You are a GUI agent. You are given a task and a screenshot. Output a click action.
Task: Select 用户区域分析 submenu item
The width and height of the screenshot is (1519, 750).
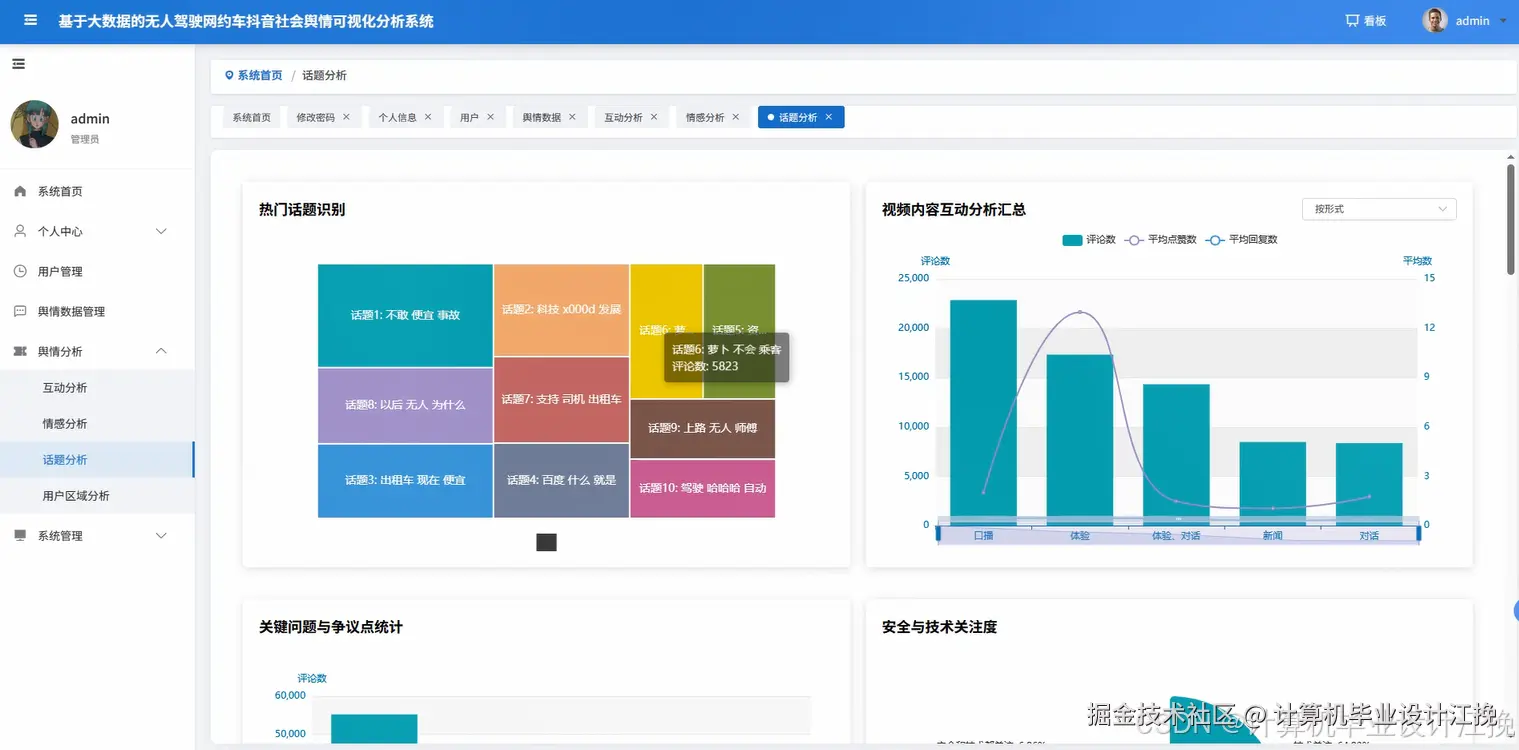tap(97, 496)
